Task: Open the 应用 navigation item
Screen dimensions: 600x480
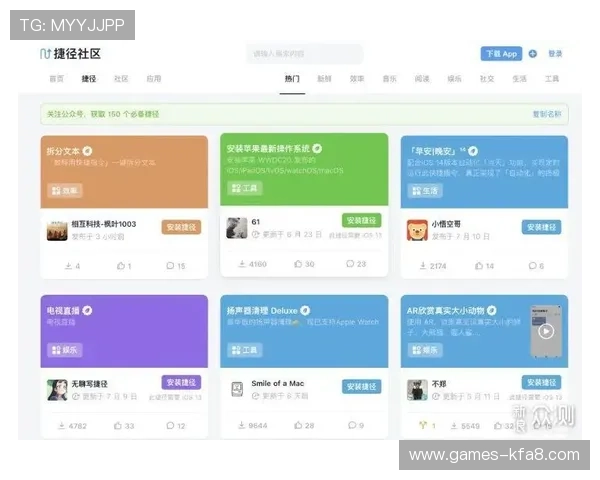Action: (154, 79)
